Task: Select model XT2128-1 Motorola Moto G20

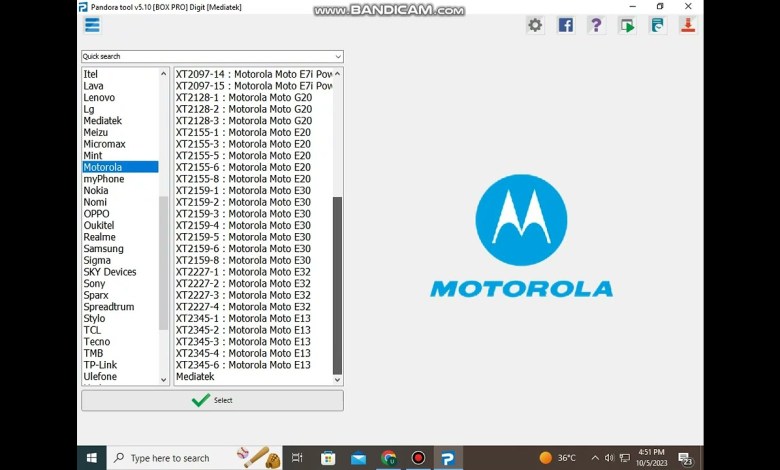Action: [x=244, y=97]
